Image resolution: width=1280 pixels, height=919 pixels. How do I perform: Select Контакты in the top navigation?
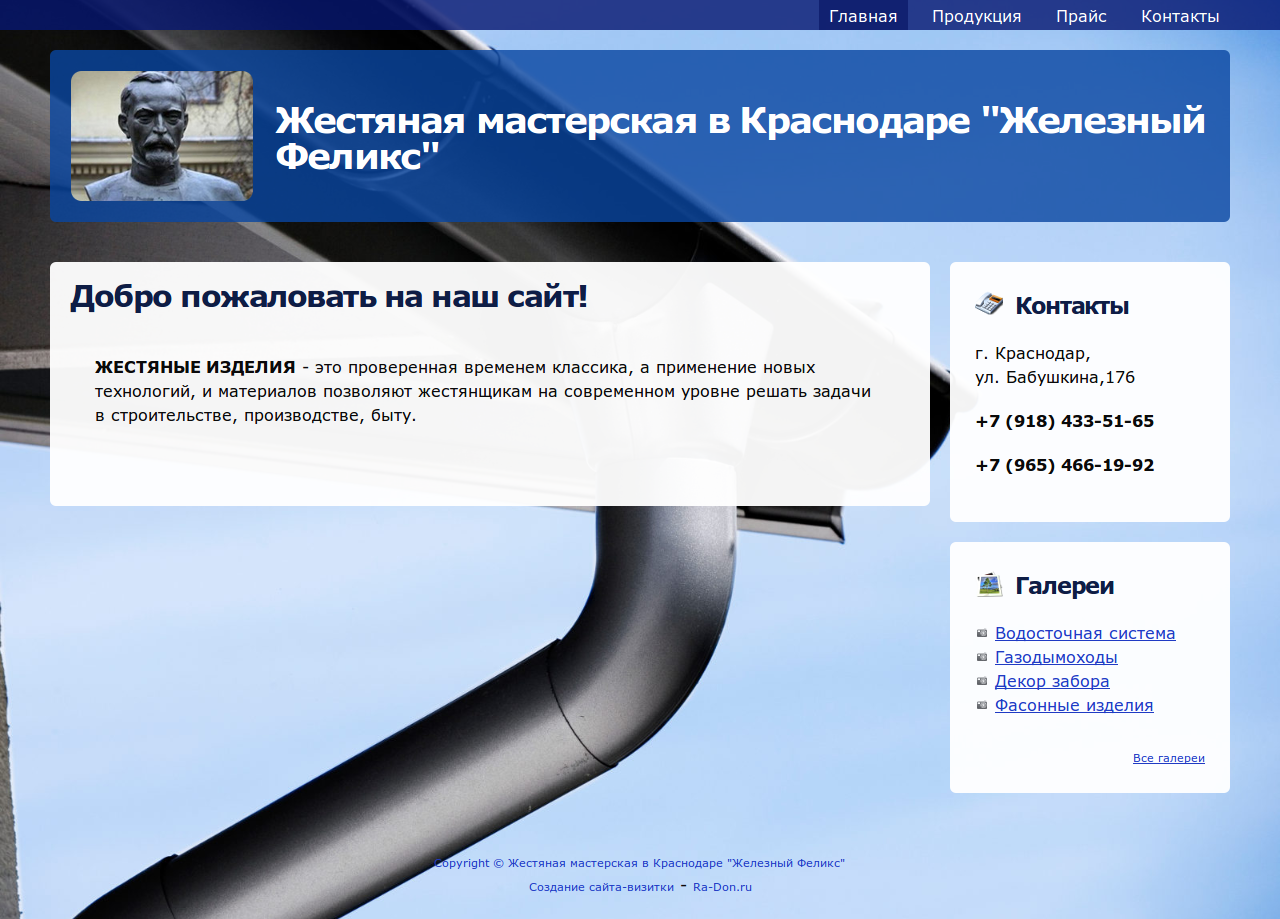tap(1180, 16)
